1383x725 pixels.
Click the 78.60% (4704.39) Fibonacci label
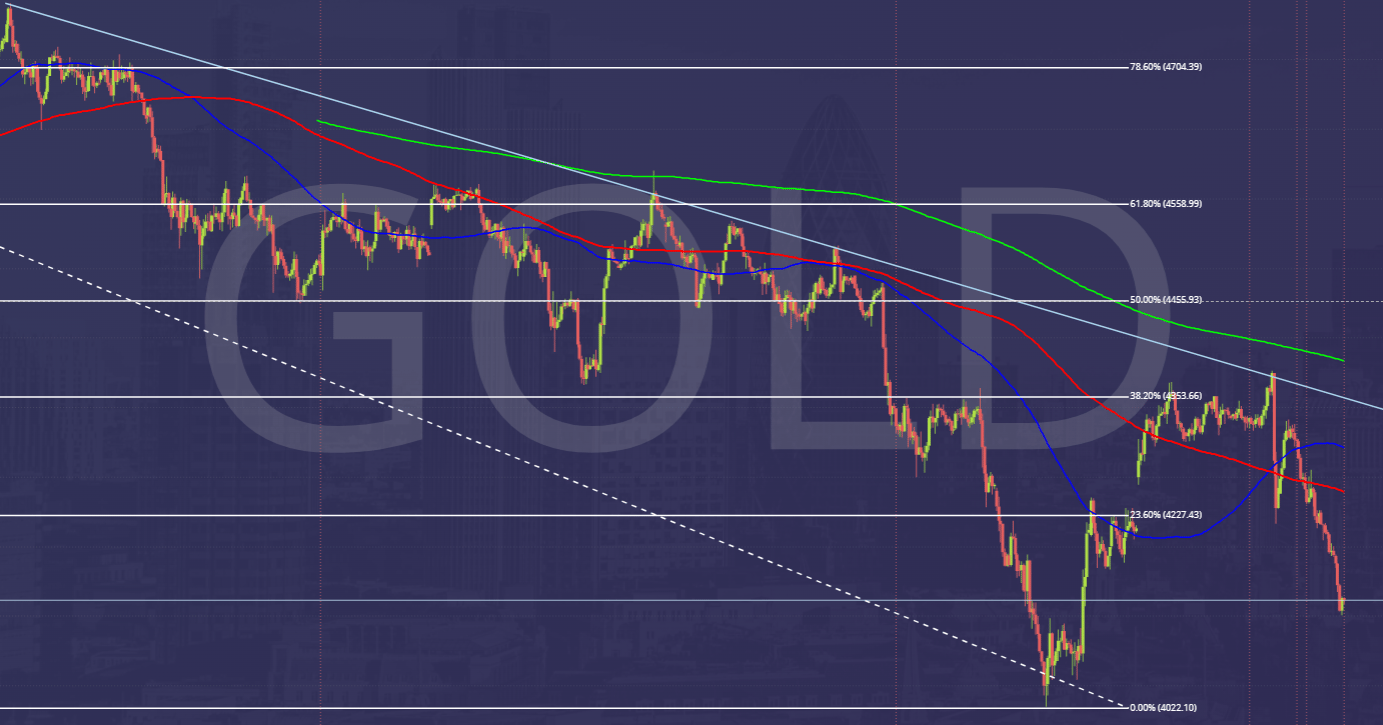coord(1166,67)
